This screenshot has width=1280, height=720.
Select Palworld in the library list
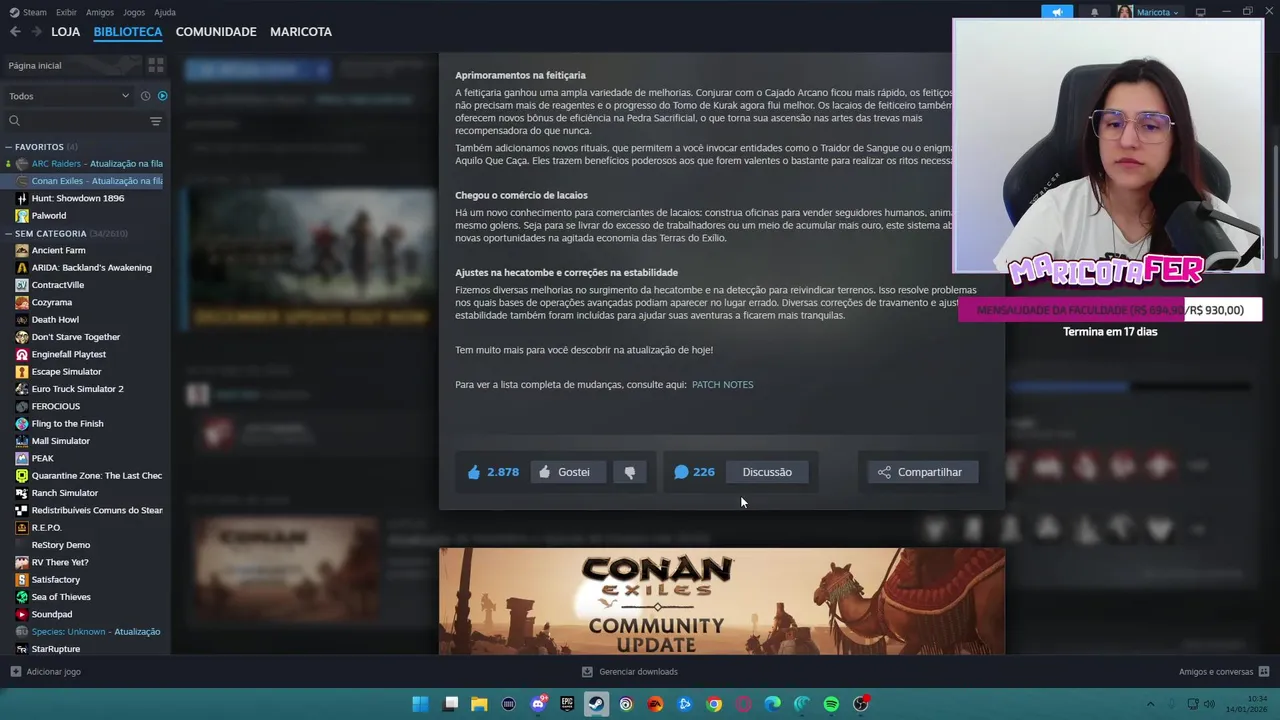coord(49,215)
